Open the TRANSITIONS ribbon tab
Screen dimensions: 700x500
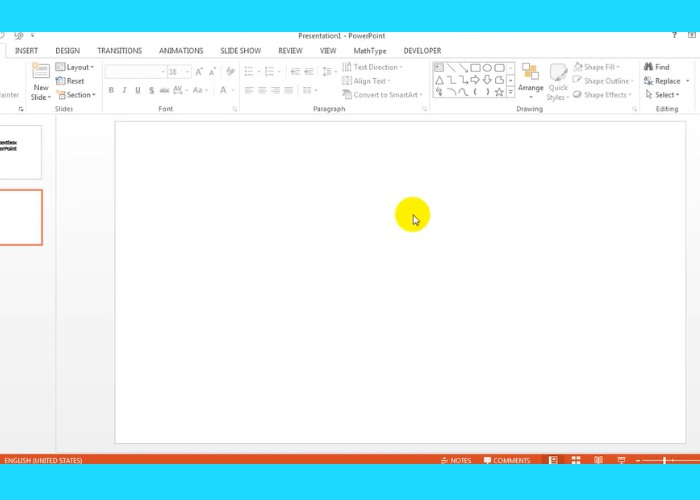(x=119, y=50)
